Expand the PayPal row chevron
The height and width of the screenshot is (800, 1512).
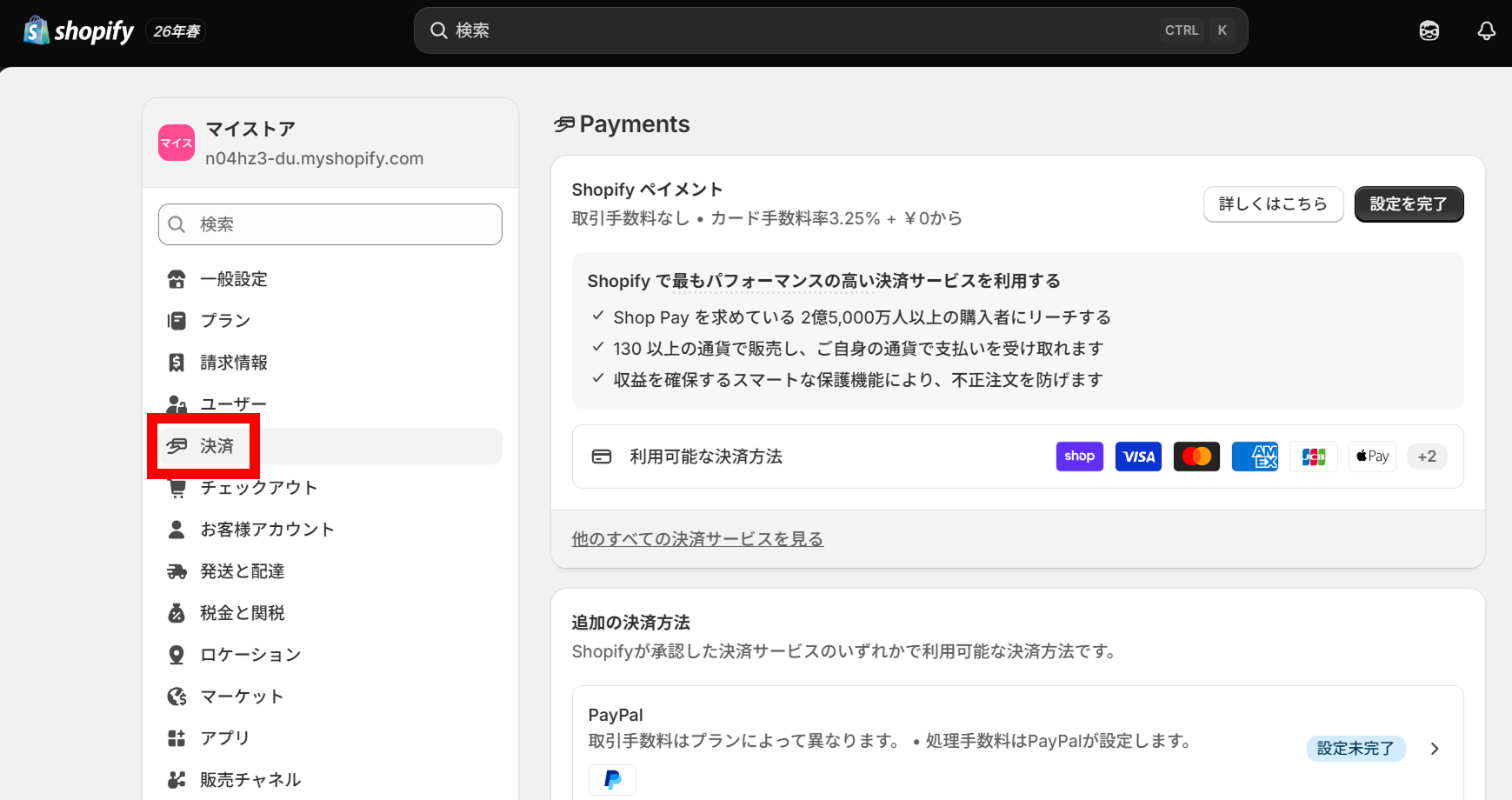[1435, 749]
